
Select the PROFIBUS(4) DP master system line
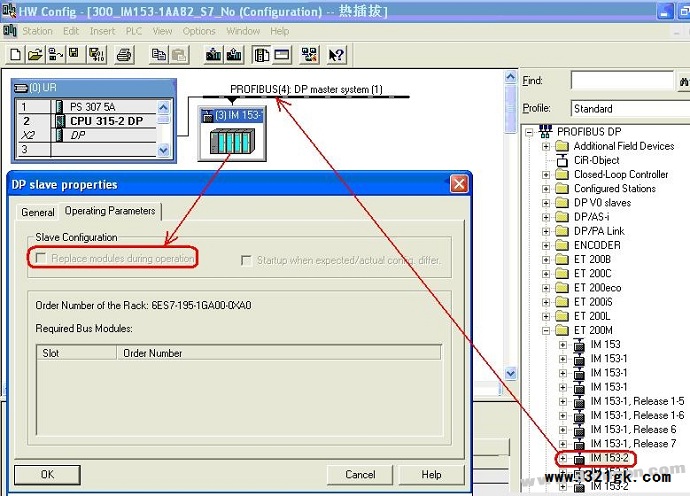point(306,96)
